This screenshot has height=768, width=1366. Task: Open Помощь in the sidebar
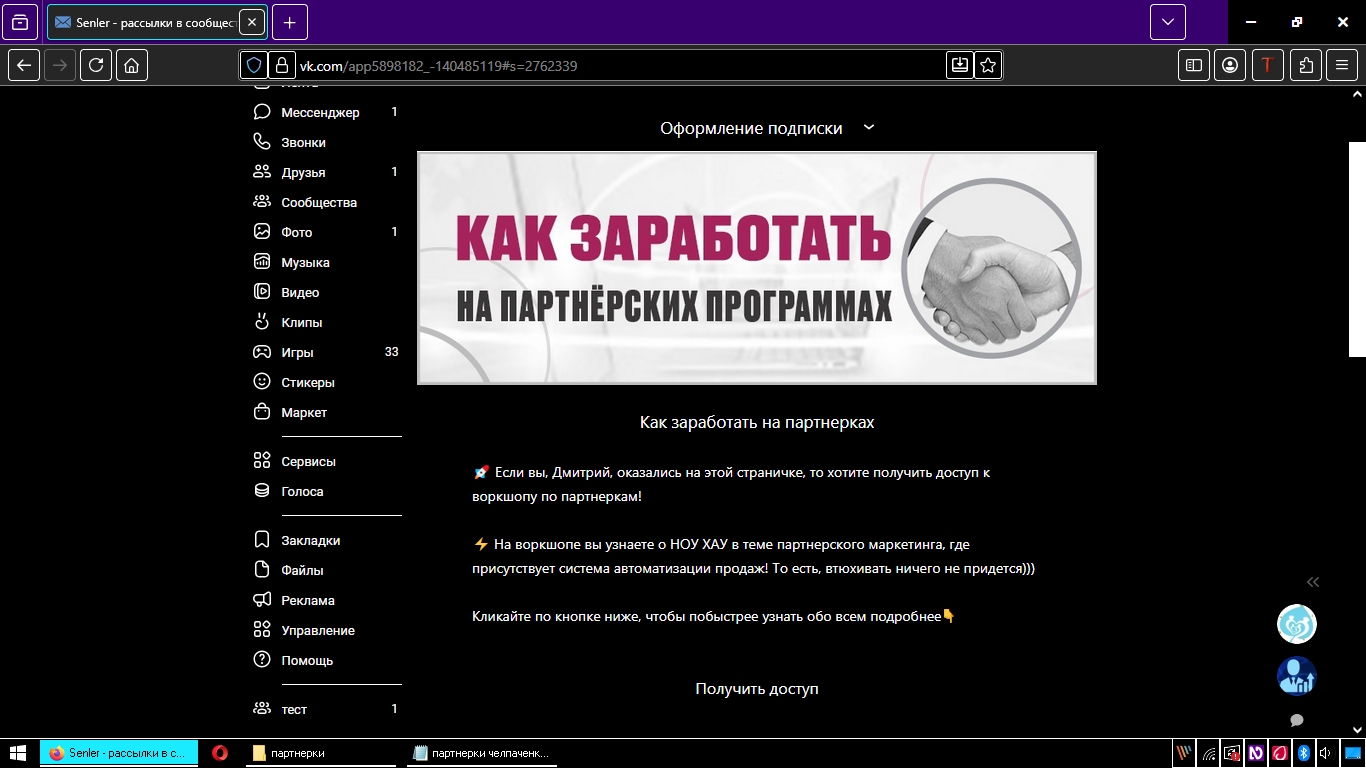[305, 660]
